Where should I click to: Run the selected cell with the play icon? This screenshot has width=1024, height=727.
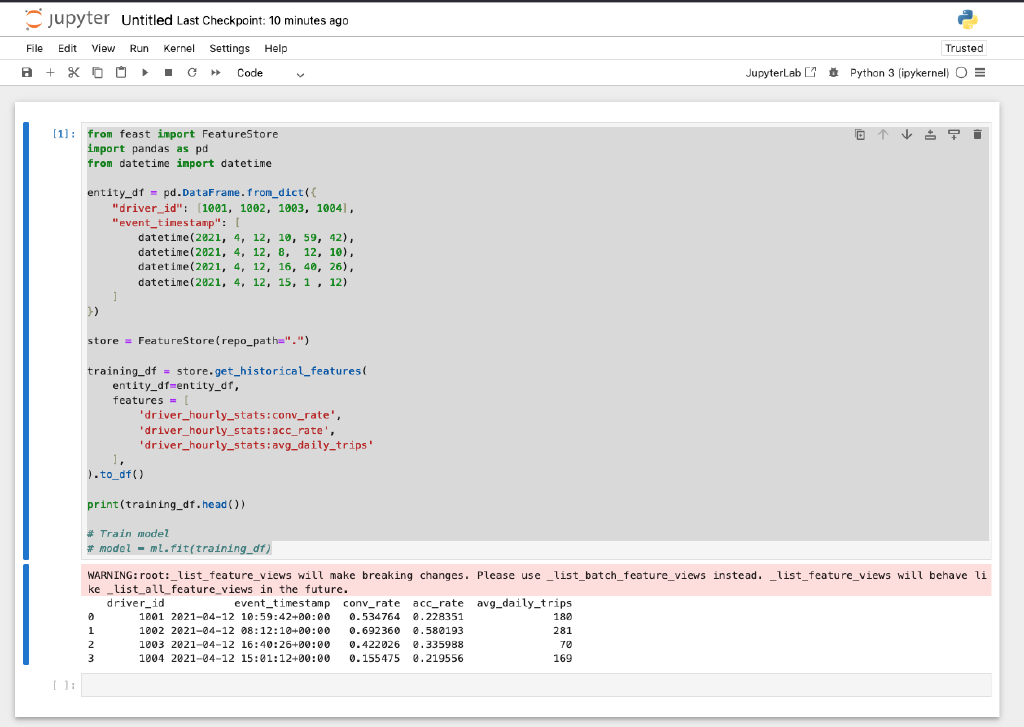coord(145,73)
